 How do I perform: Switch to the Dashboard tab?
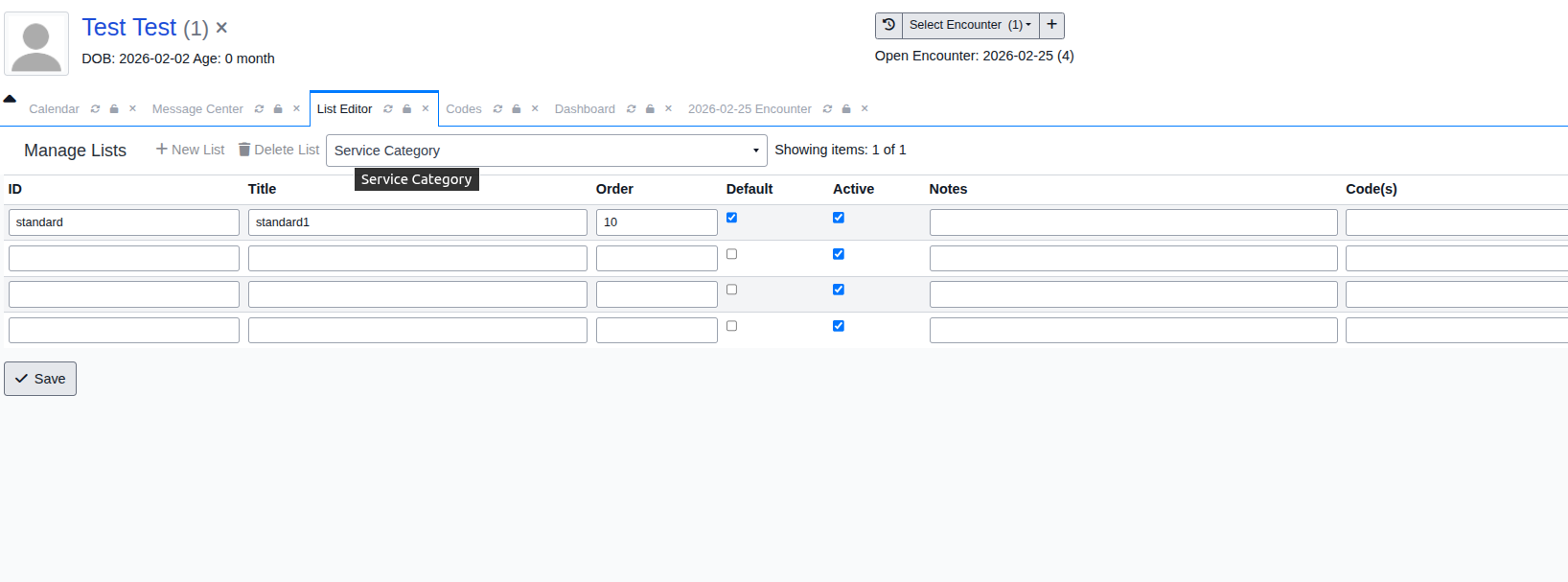point(585,109)
